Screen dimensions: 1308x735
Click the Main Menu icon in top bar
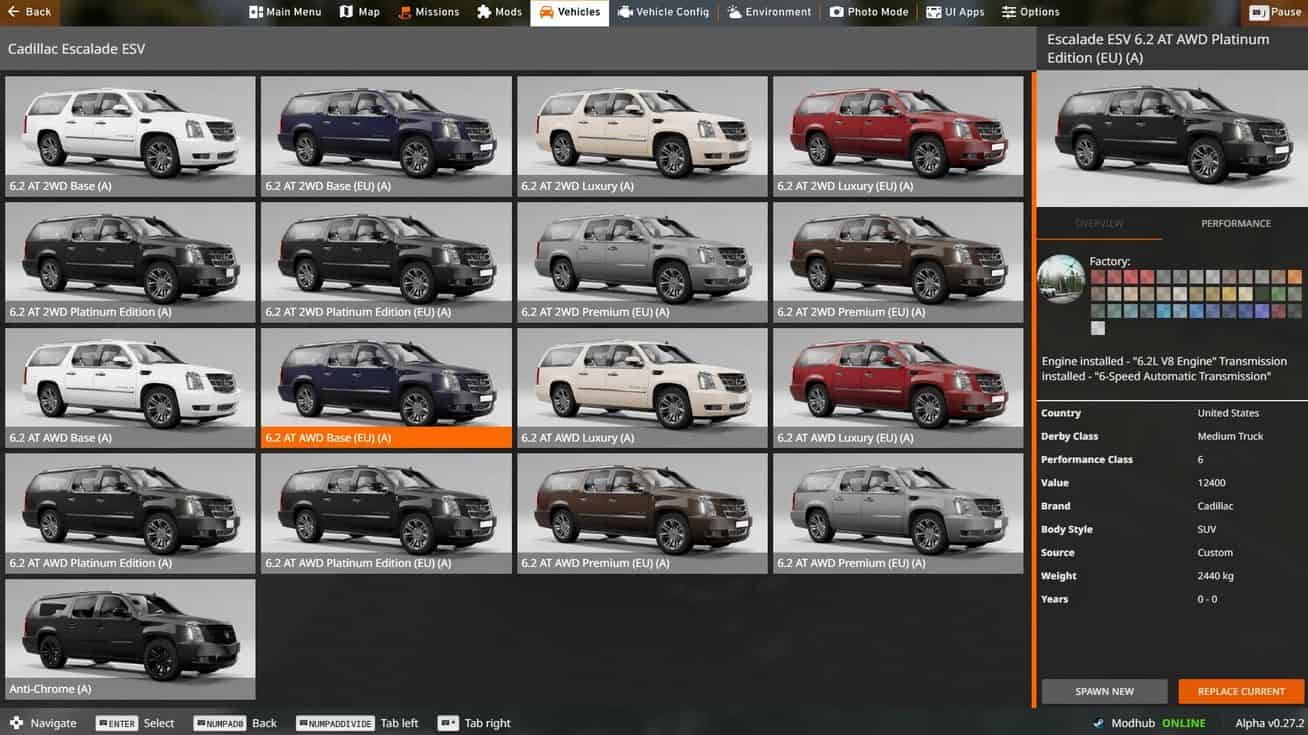tap(256, 12)
